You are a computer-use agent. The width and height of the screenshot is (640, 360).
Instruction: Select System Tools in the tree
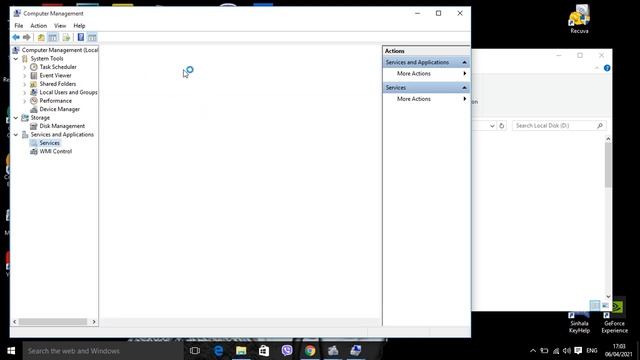47,58
